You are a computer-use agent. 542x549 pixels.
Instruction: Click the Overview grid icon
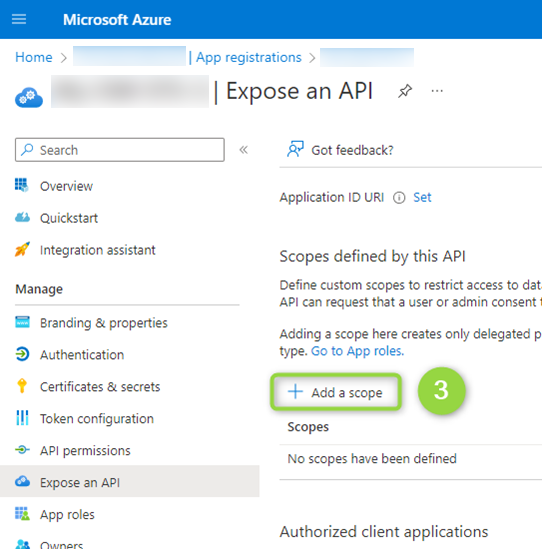(22, 185)
